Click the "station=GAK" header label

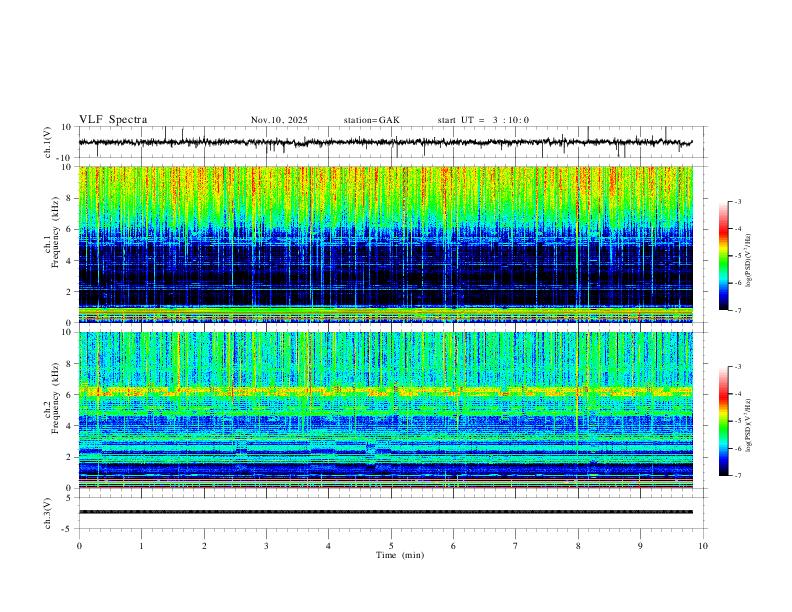[372, 120]
